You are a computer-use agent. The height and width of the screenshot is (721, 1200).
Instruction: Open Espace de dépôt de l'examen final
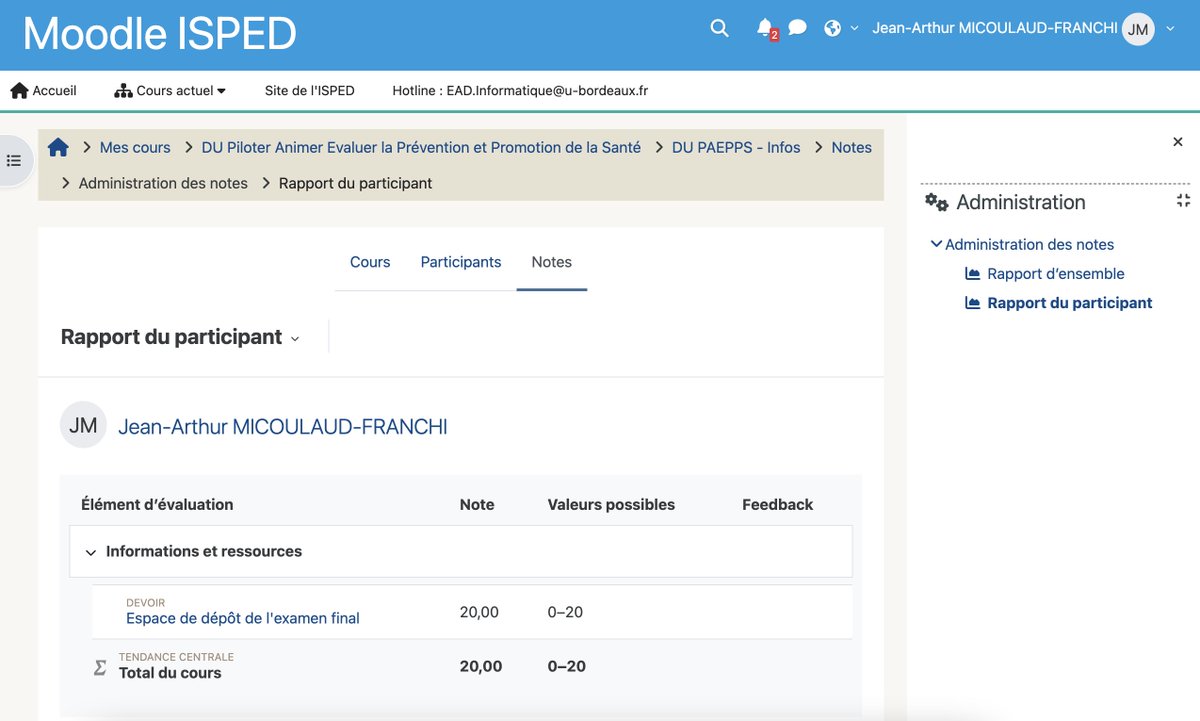click(x=243, y=618)
